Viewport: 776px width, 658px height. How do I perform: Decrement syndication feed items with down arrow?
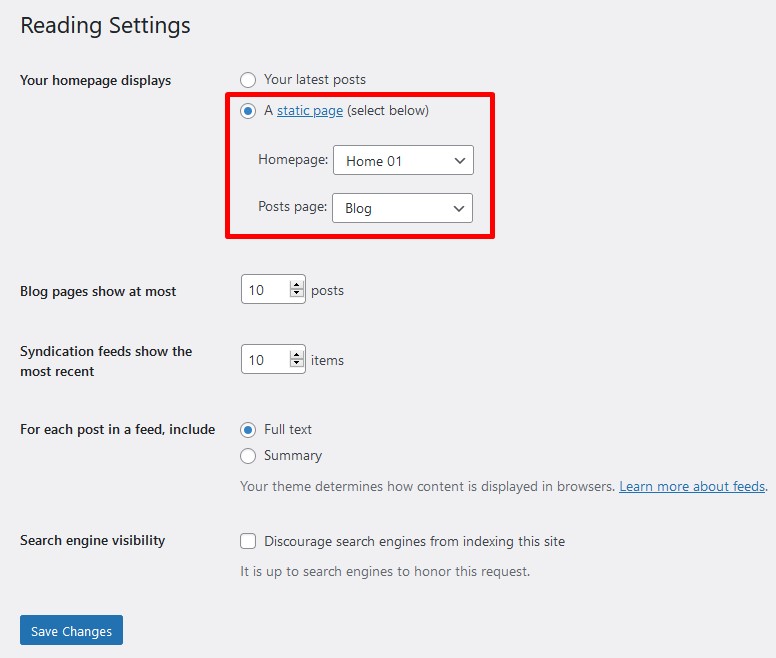pos(296,365)
